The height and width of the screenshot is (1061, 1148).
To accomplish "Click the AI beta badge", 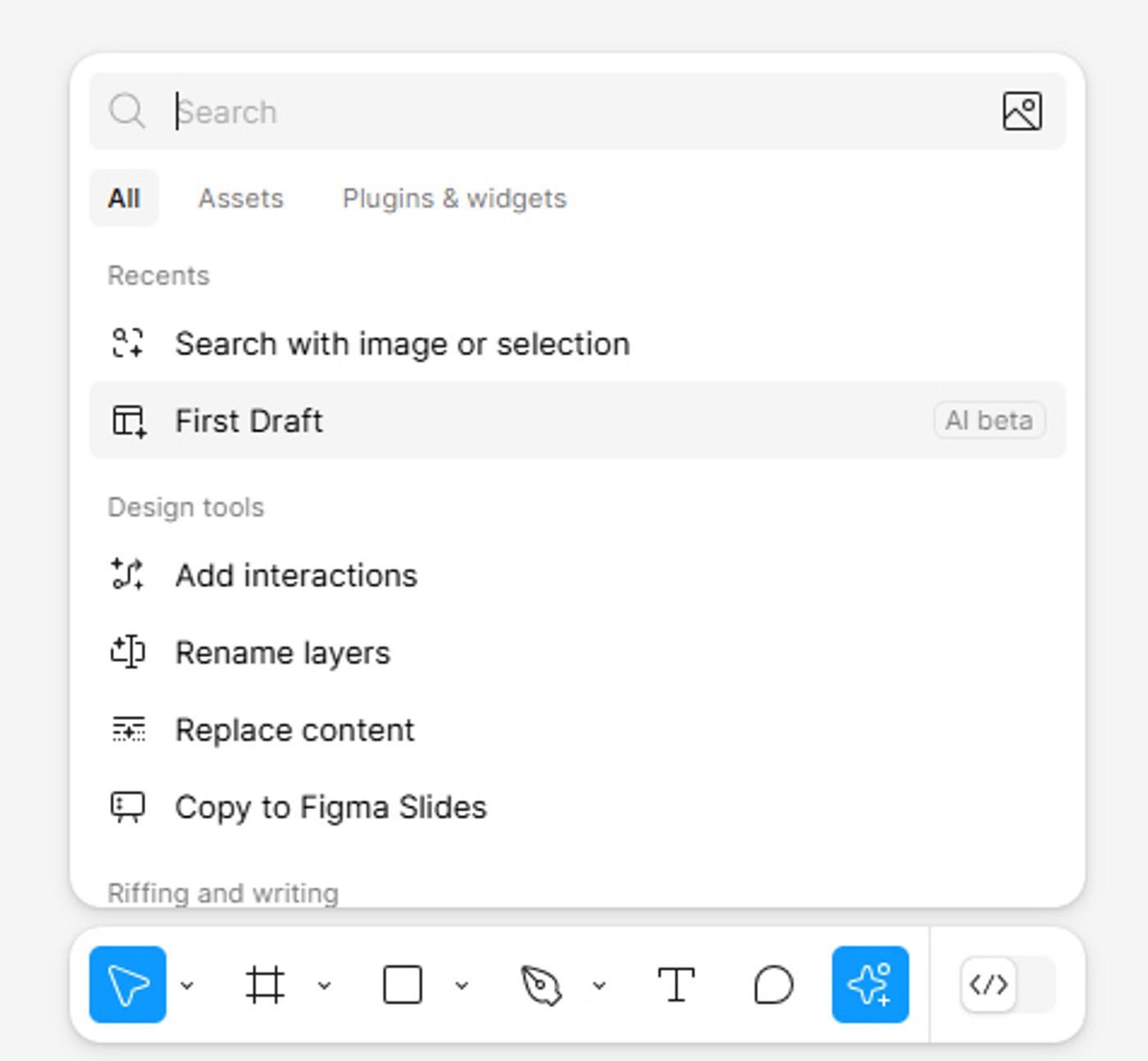I will 990,421.
